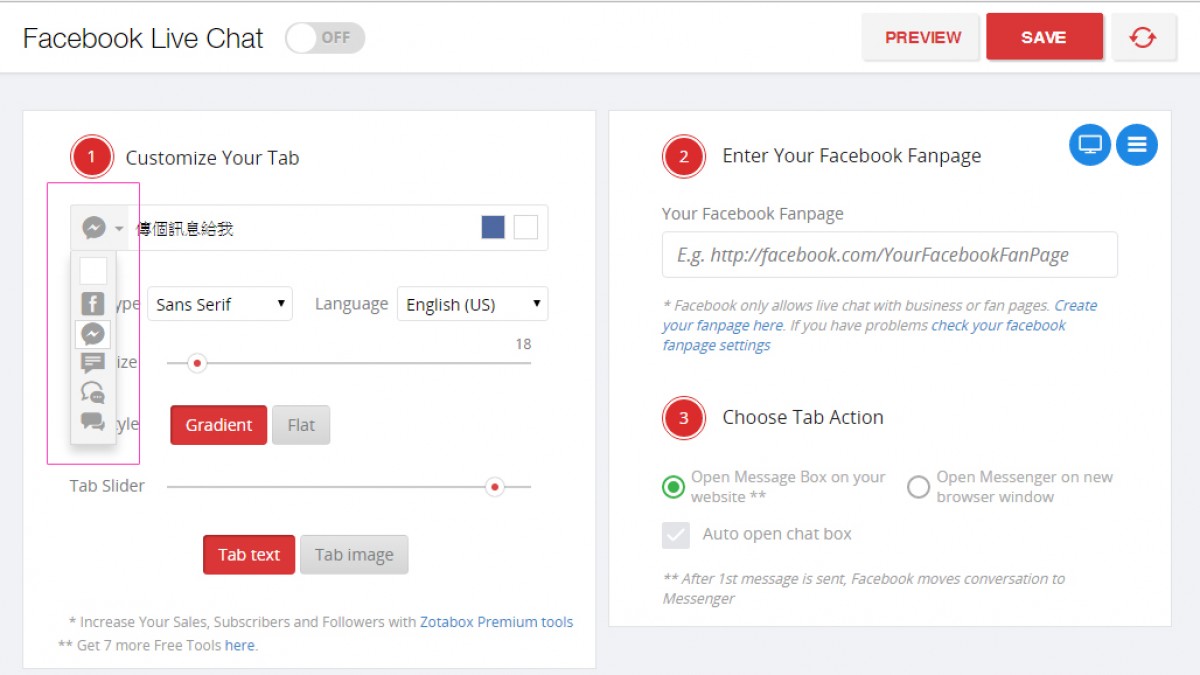Select the Gradient style button
This screenshot has width=1200, height=675.
pyautogui.click(x=219, y=425)
